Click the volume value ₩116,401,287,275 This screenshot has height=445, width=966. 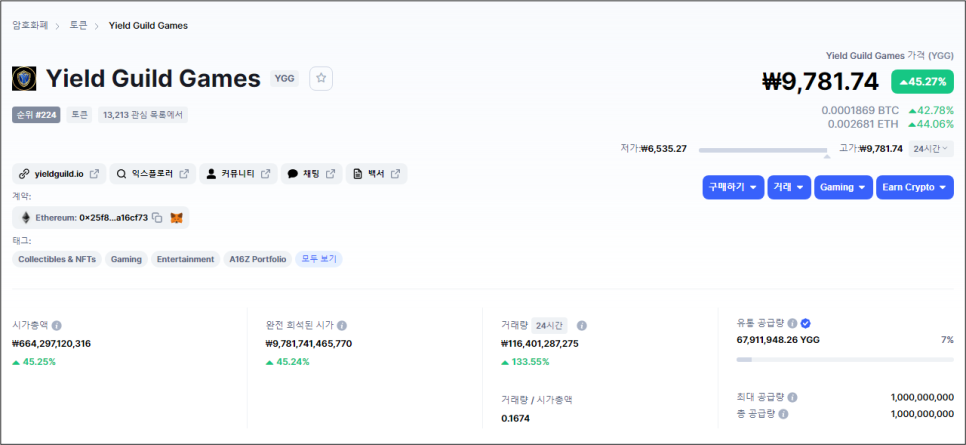pyautogui.click(x=540, y=344)
